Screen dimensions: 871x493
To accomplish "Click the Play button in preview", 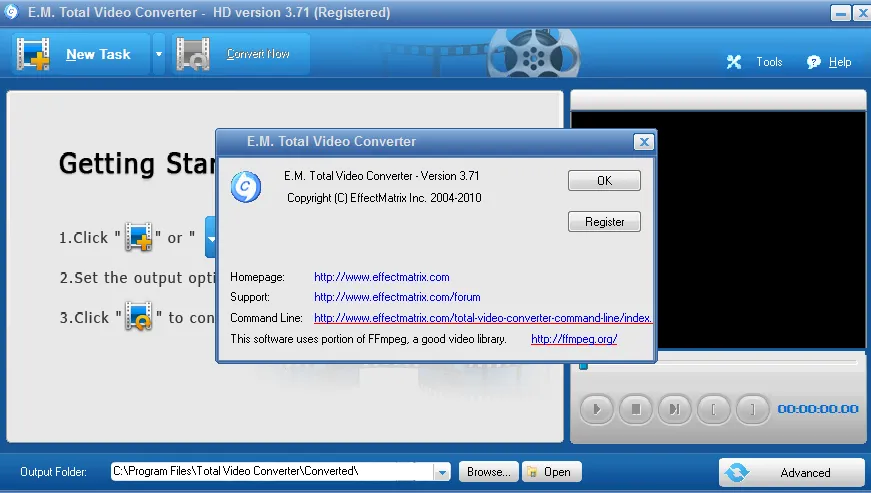I will (x=597, y=409).
